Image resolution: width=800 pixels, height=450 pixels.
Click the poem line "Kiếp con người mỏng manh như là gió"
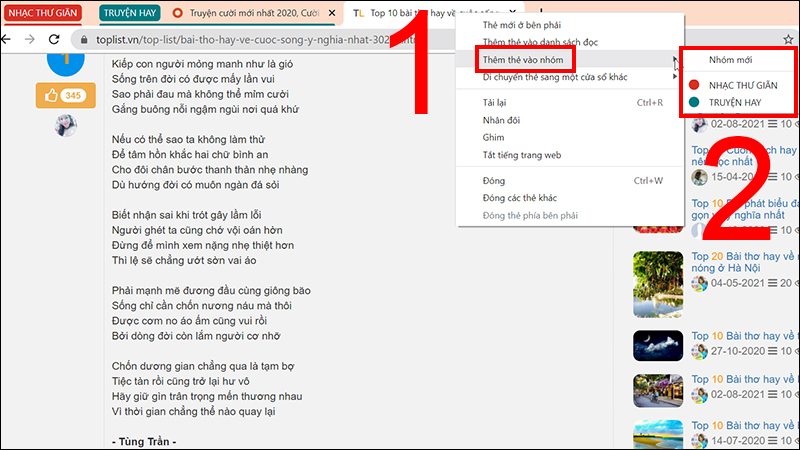[203, 64]
